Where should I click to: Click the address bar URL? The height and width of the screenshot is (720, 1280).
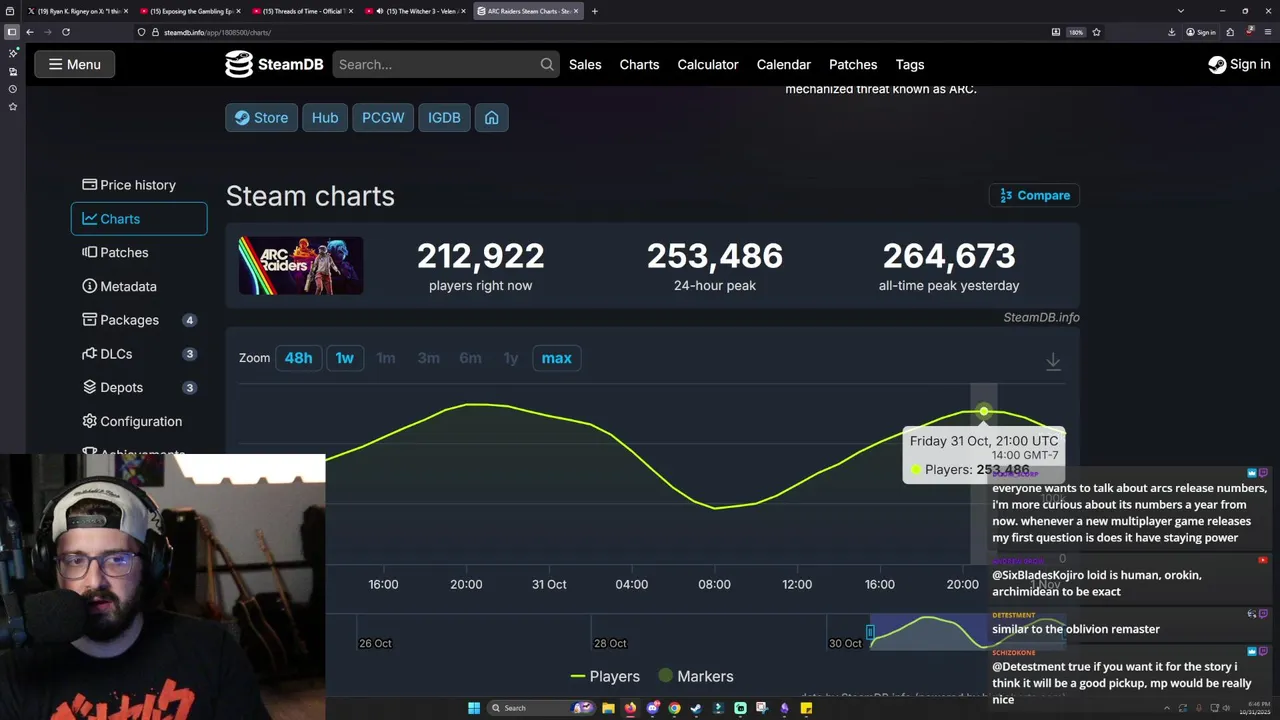coord(217,32)
